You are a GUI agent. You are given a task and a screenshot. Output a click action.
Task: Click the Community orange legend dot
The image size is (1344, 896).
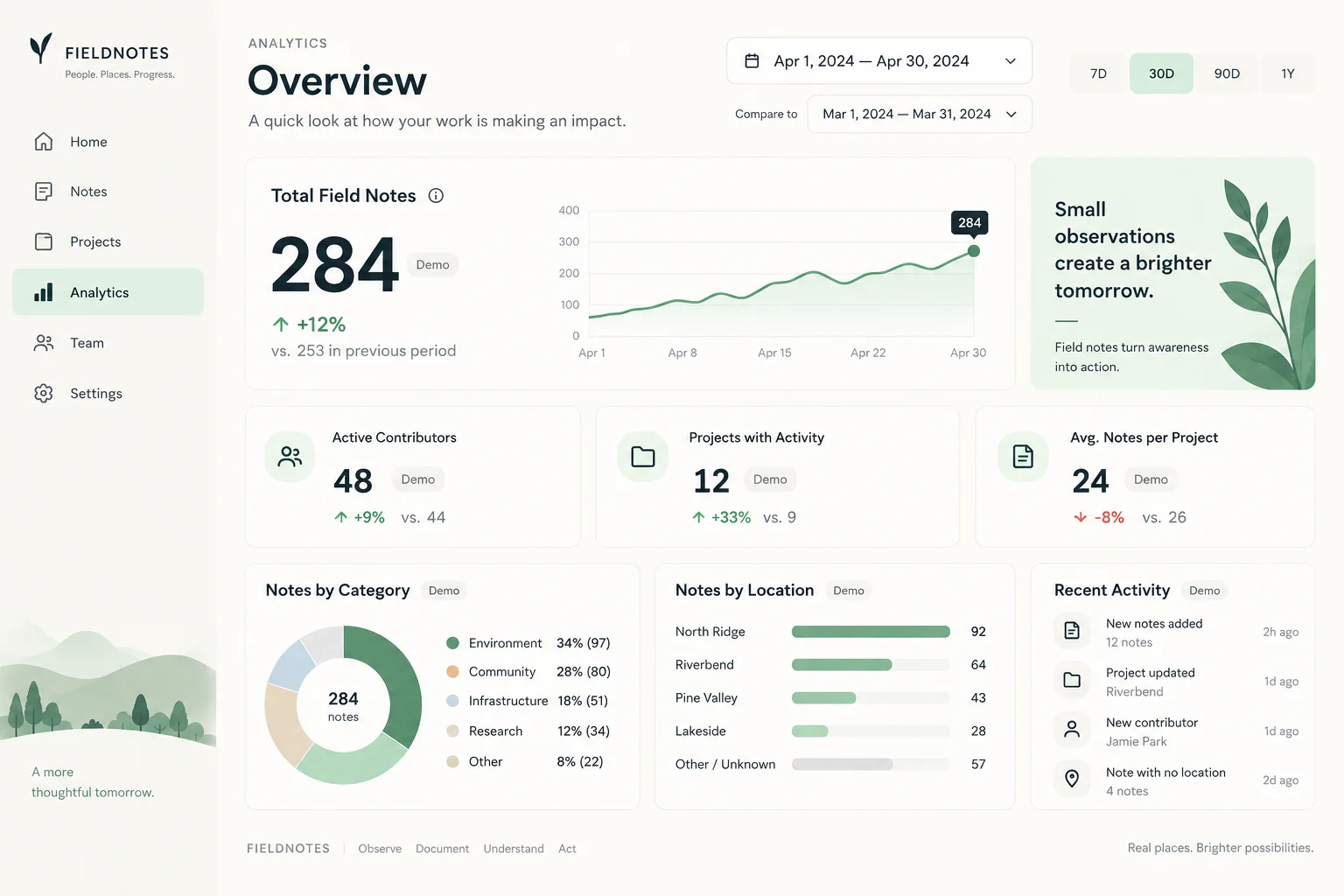[x=452, y=672]
